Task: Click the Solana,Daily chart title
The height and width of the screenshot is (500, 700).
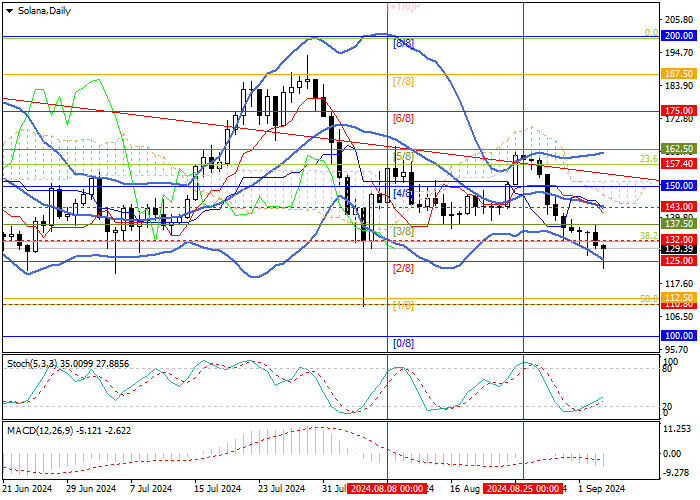Action: click(x=44, y=11)
